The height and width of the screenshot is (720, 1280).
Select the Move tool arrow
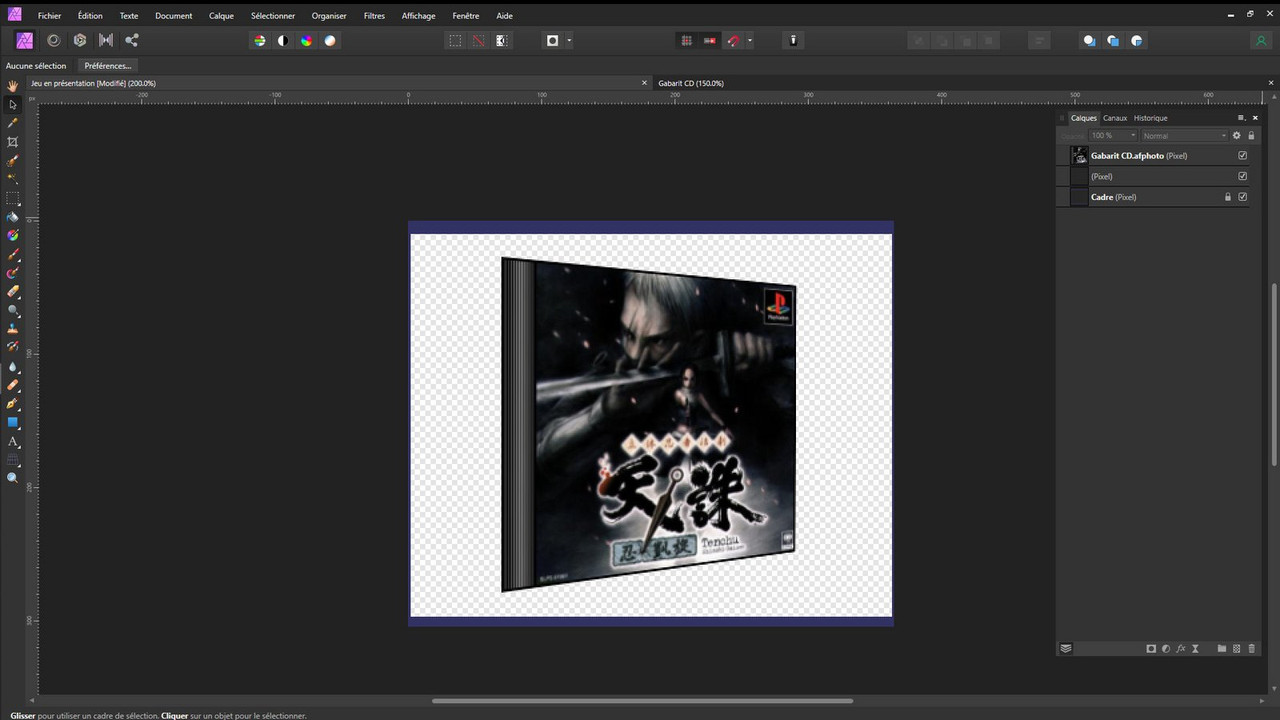(13, 104)
